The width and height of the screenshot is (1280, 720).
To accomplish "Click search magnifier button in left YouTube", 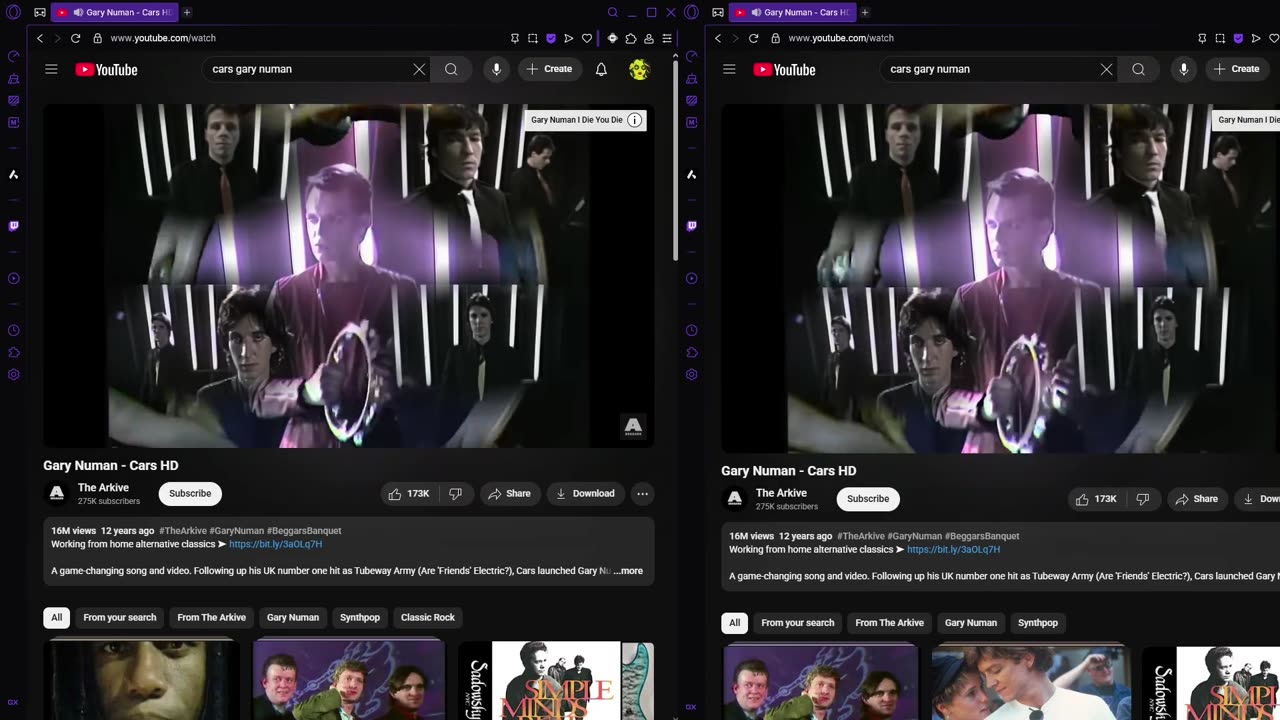I will click(x=451, y=69).
